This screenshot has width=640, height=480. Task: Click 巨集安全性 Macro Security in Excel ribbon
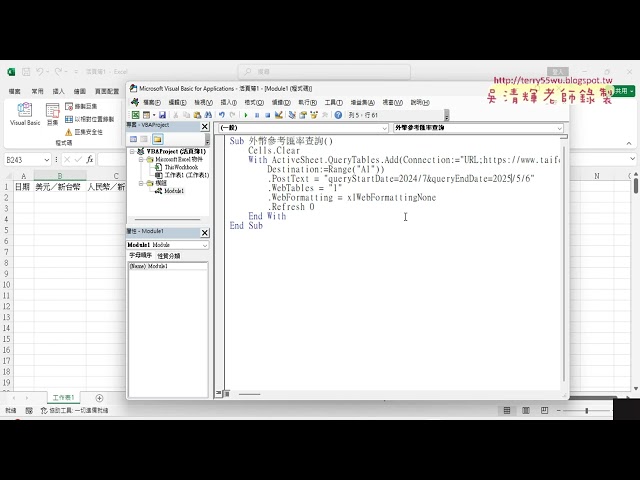(x=84, y=132)
